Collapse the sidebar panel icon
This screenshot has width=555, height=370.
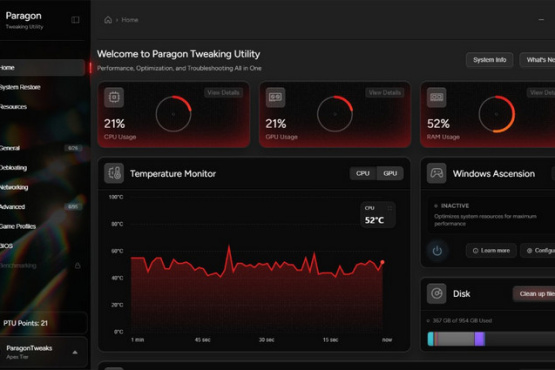[75, 20]
